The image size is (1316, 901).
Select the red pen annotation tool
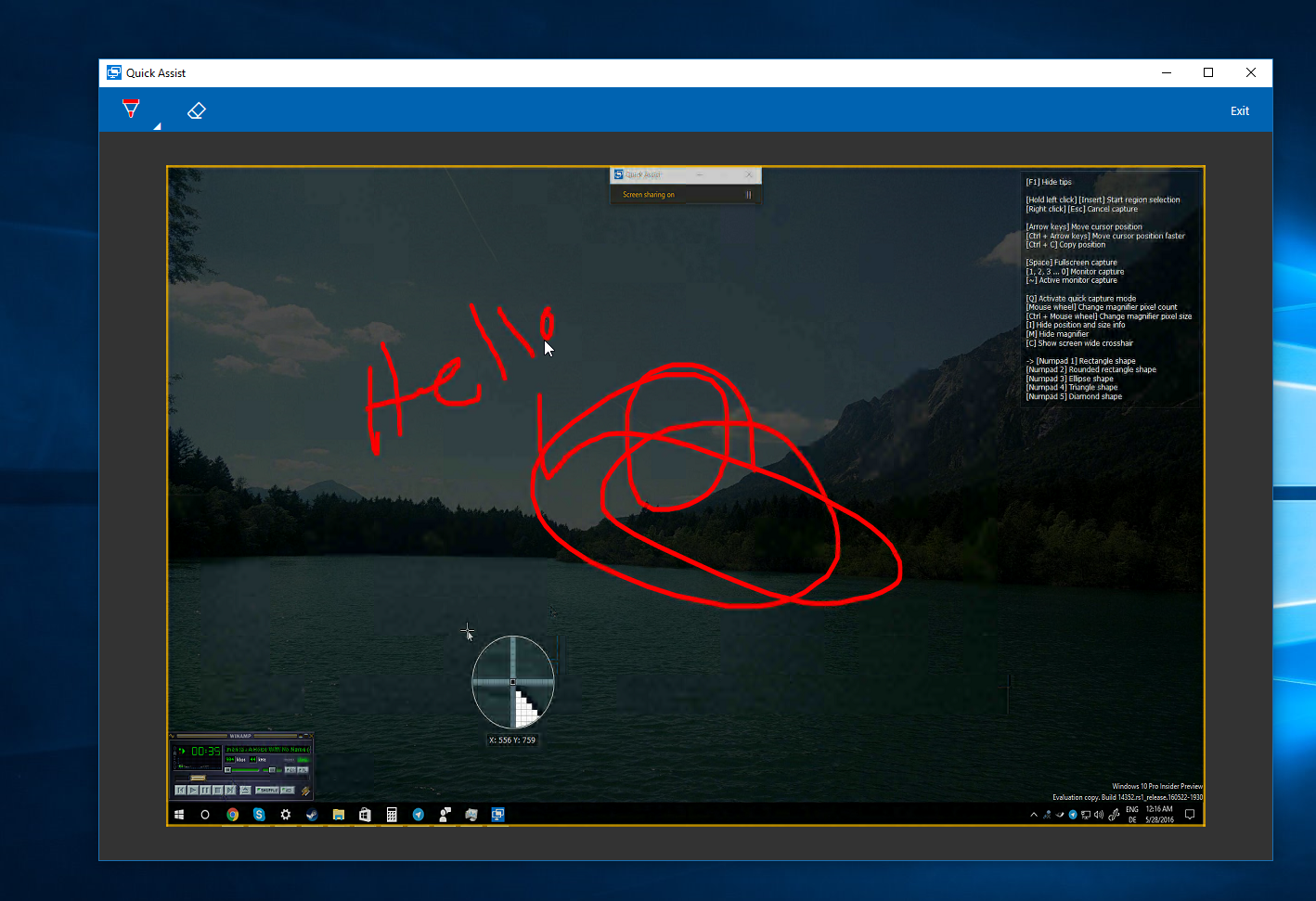131,109
